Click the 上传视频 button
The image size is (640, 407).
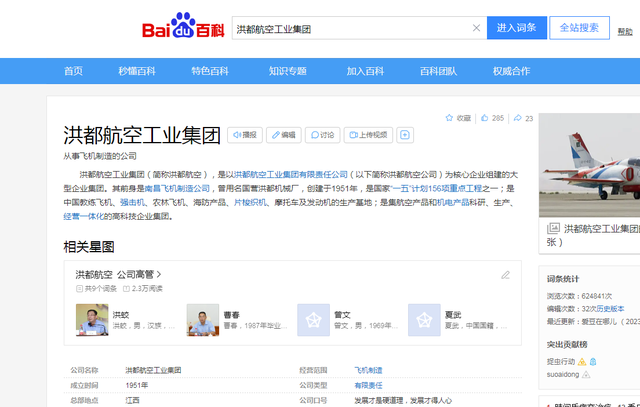tap(368, 135)
